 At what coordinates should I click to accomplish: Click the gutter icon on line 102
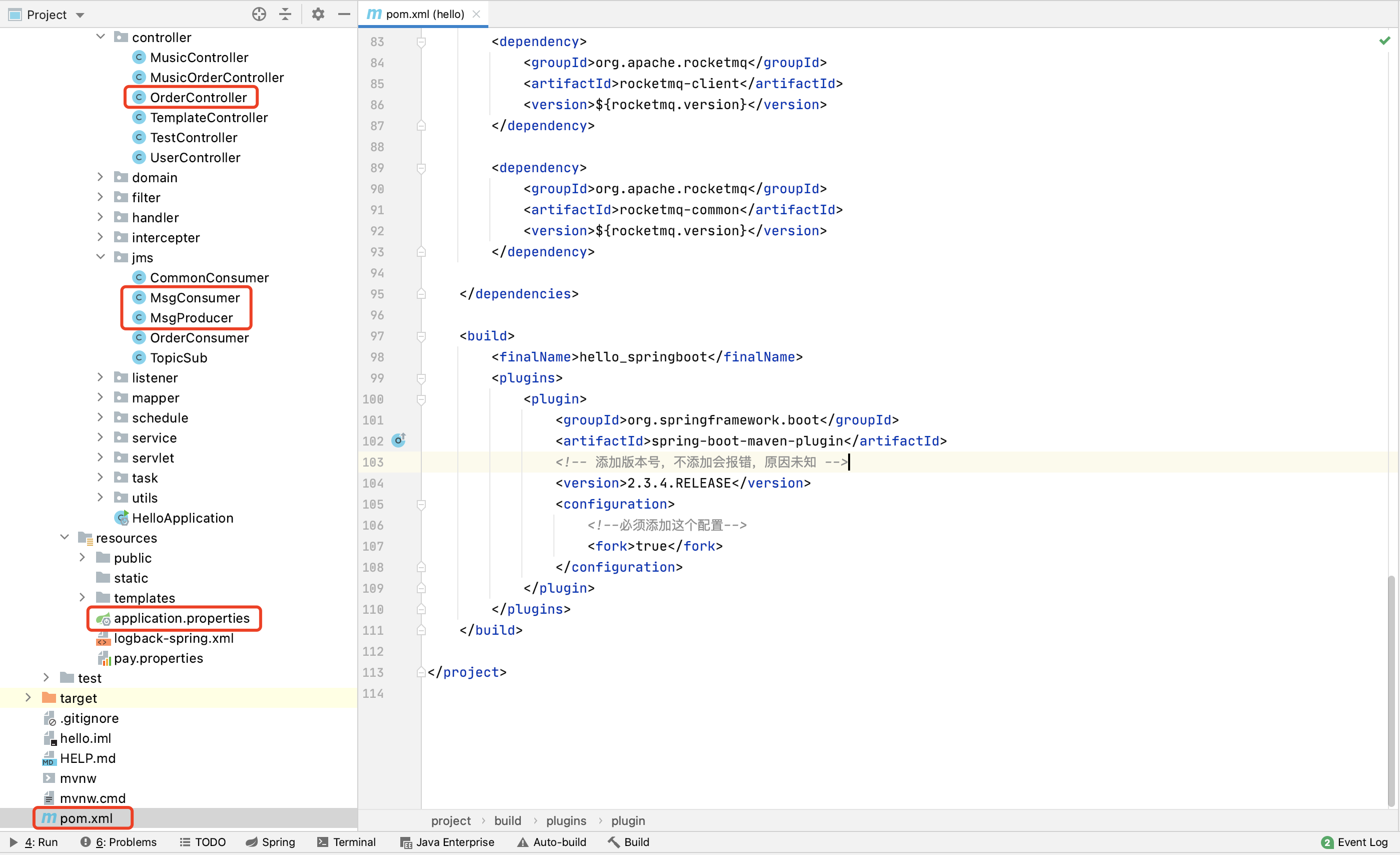[399, 441]
